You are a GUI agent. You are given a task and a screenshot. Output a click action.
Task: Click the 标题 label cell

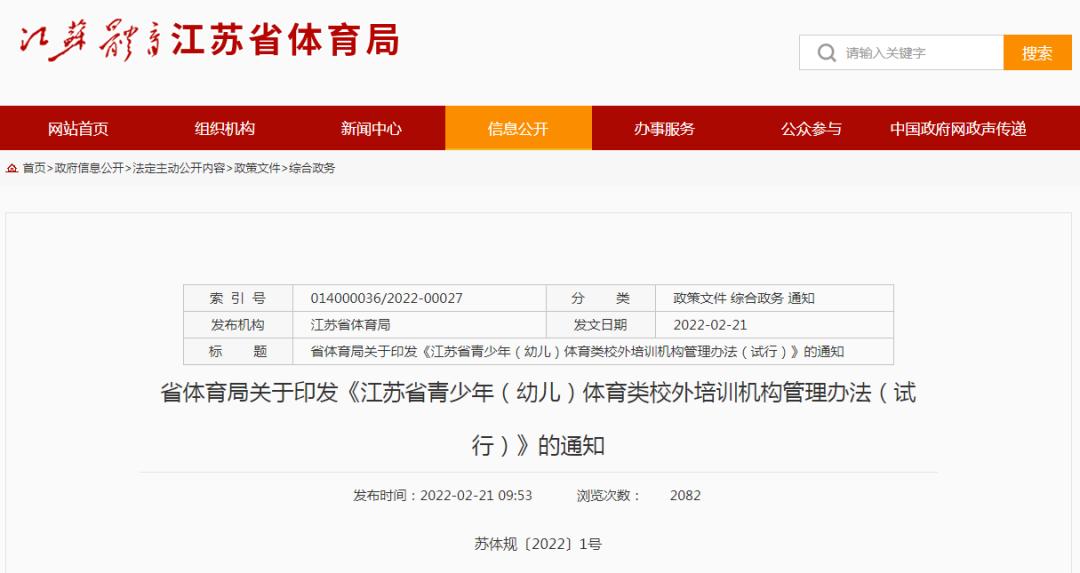pyautogui.click(x=238, y=351)
